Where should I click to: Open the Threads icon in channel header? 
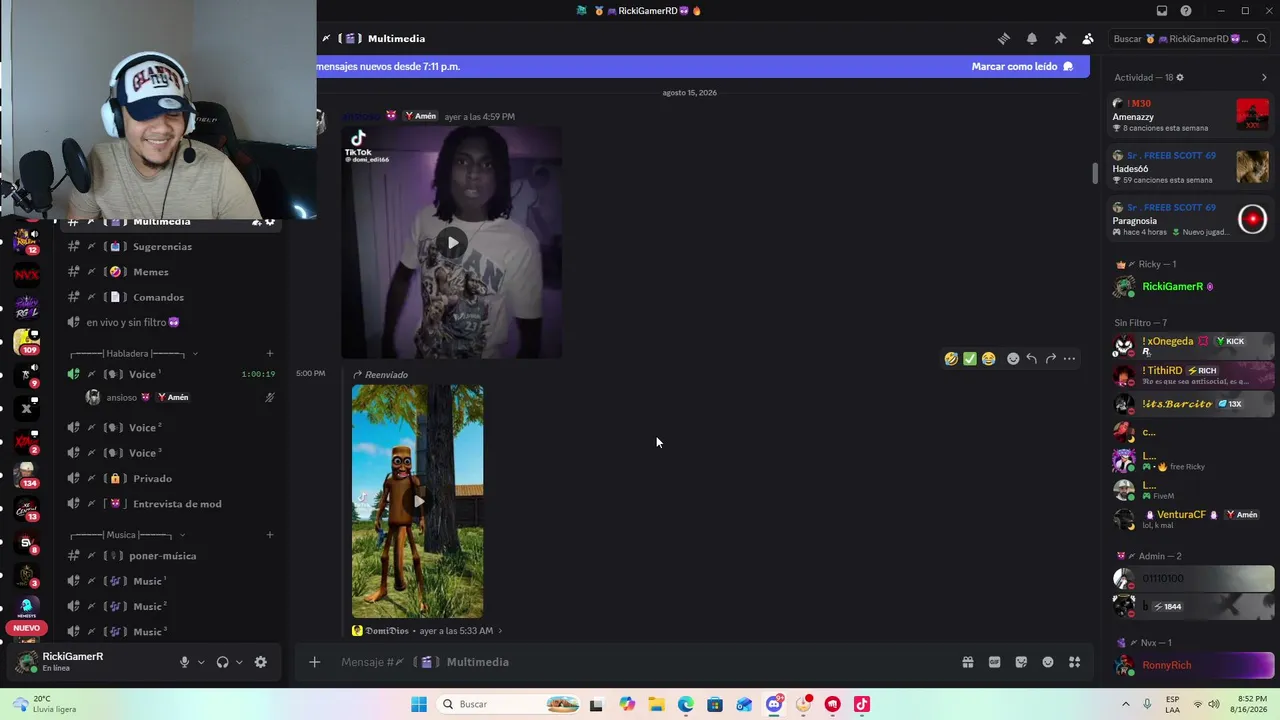[1003, 39]
